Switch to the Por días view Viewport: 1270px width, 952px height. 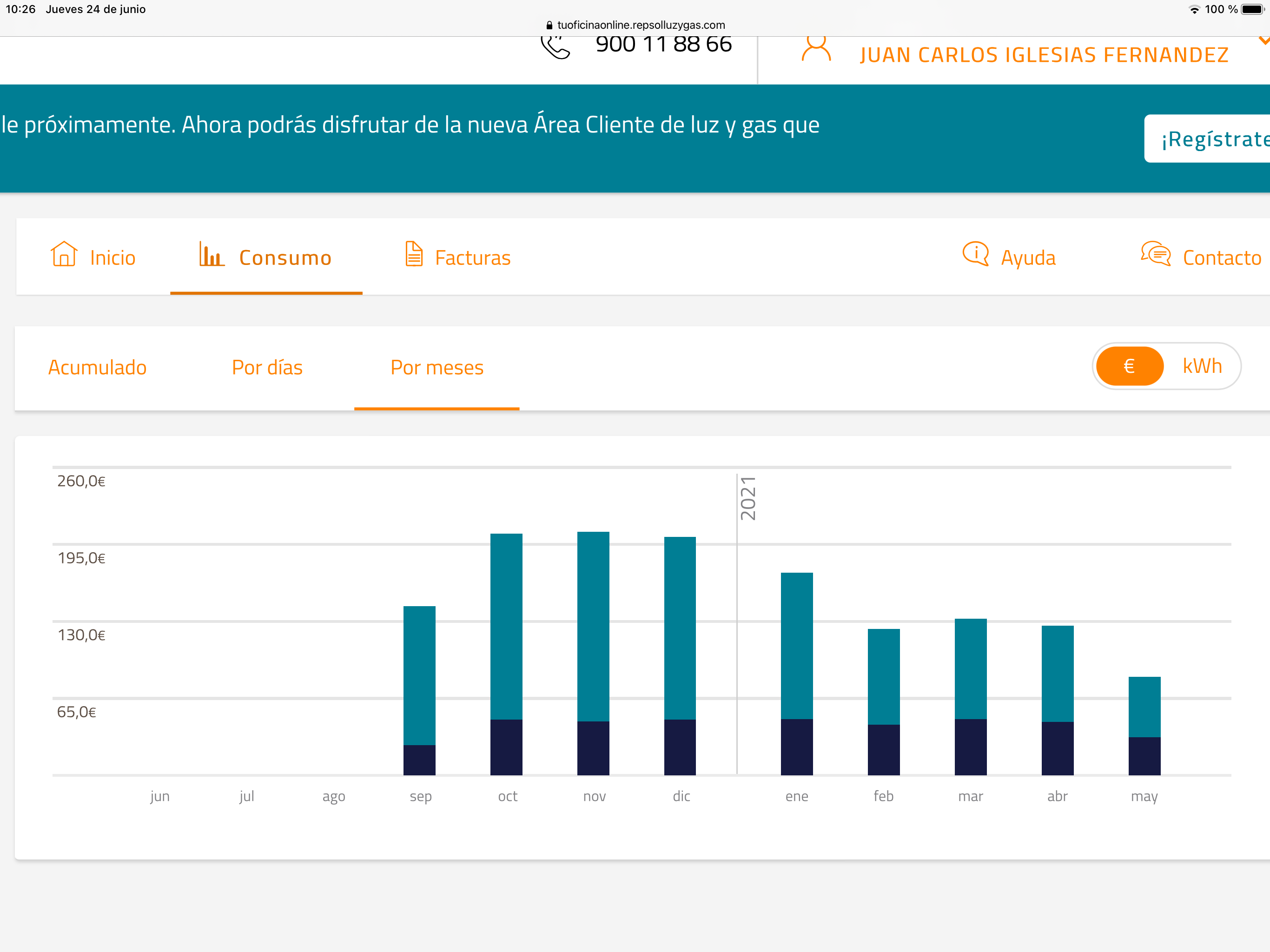point(267,368)
